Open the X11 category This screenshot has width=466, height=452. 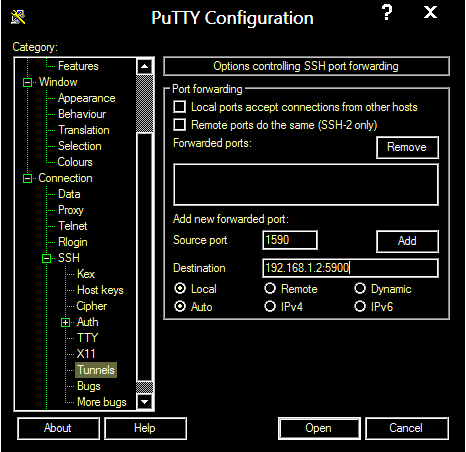(86, 354)
